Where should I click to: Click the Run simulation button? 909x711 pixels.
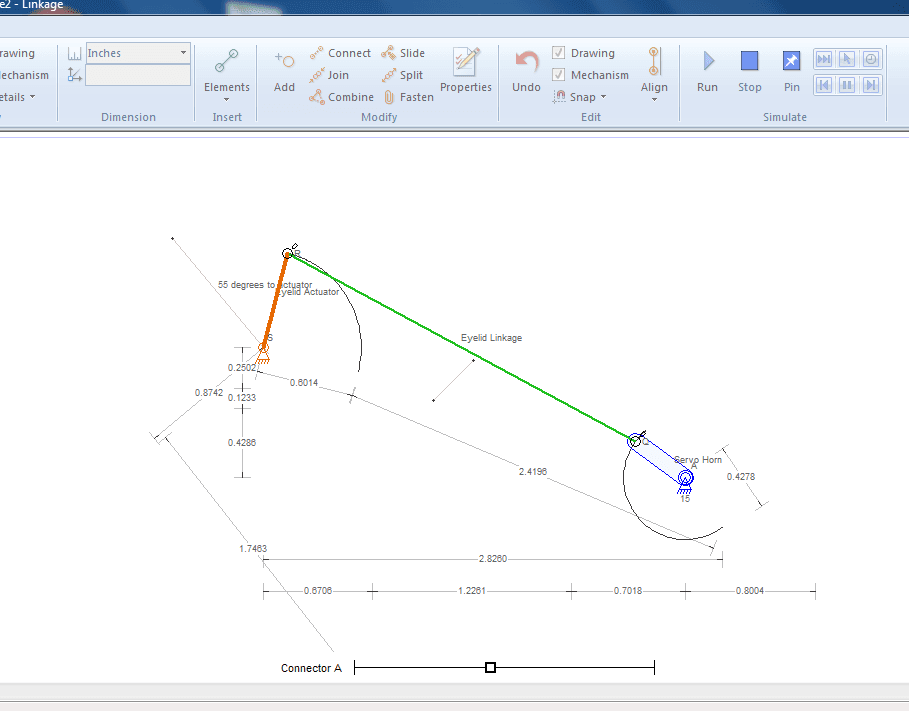[x=708, y=62]
